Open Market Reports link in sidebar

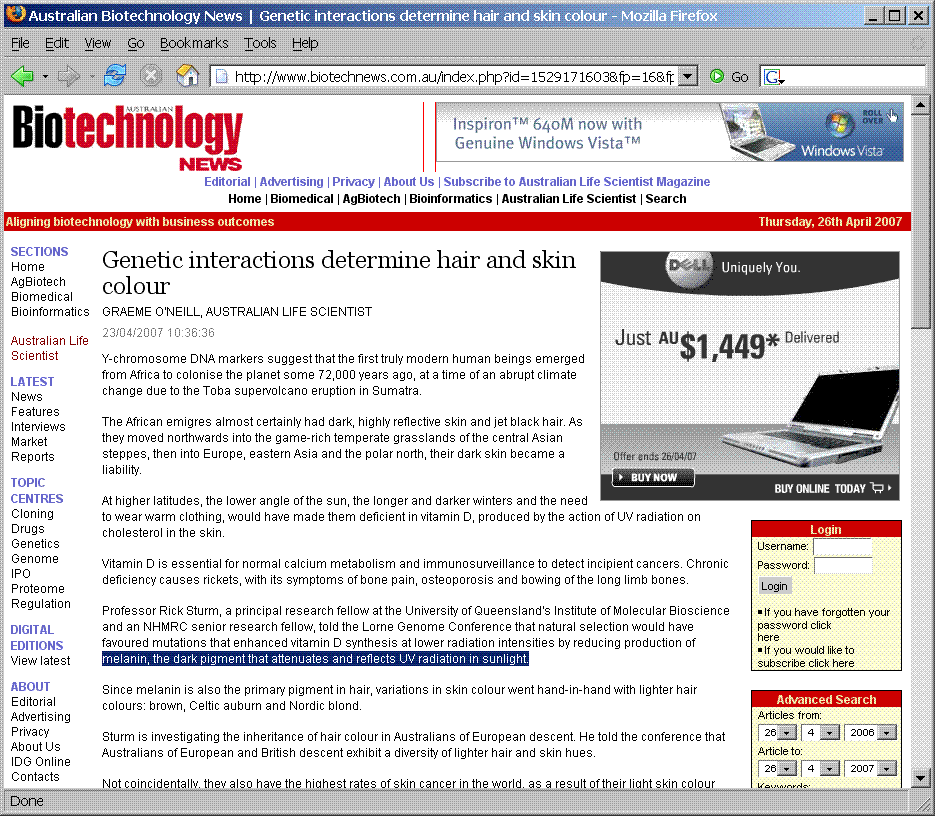pyautogui.click(x=33, y=450)
